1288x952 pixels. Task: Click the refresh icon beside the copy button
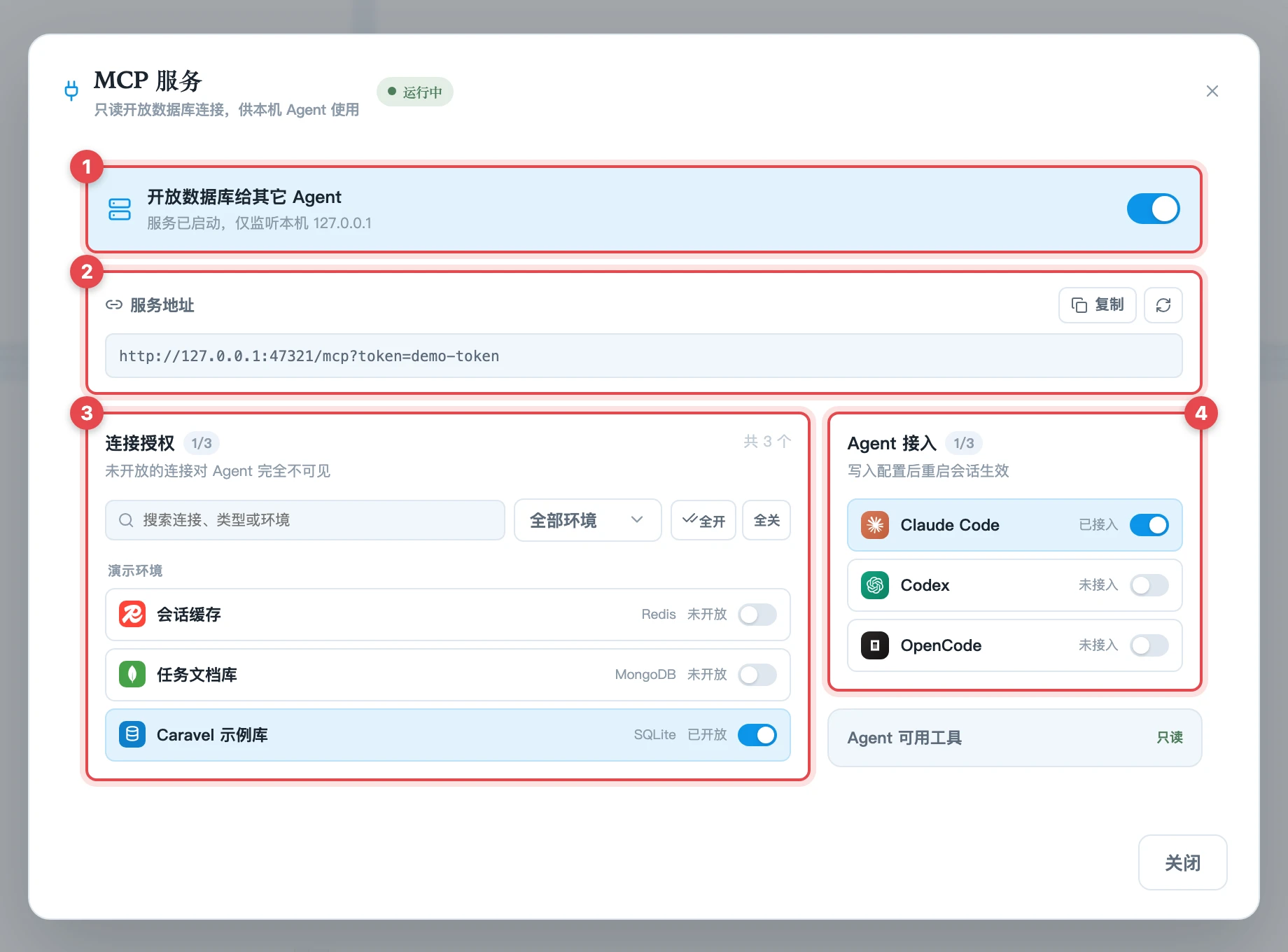point(1163,305)
